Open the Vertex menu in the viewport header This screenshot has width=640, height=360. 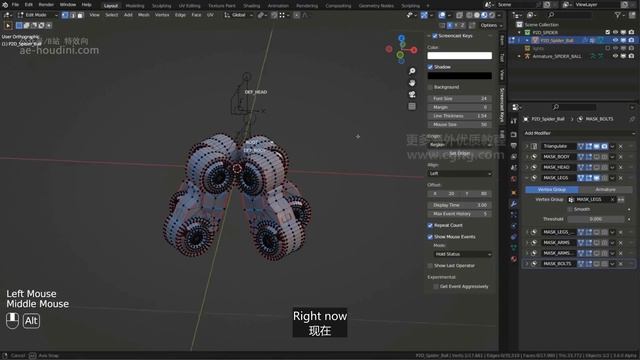(162, 15)
